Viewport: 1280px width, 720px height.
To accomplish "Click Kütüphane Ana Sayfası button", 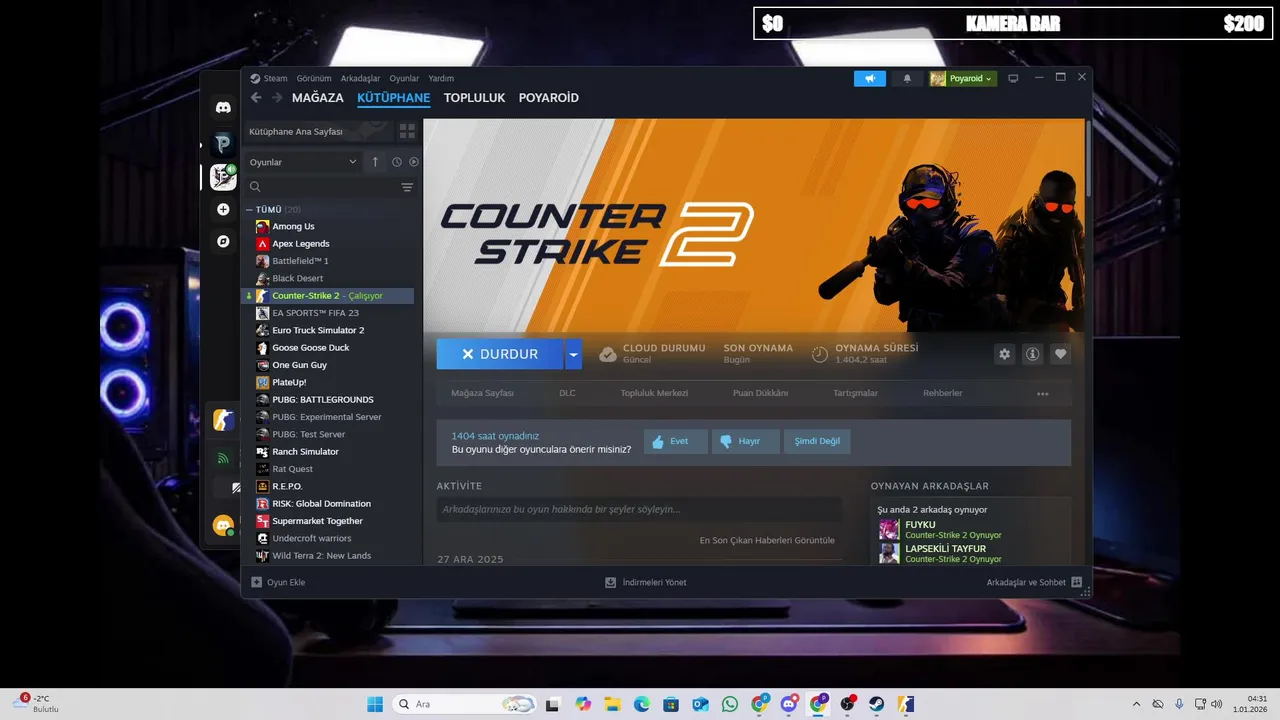I will click(317, 131).
